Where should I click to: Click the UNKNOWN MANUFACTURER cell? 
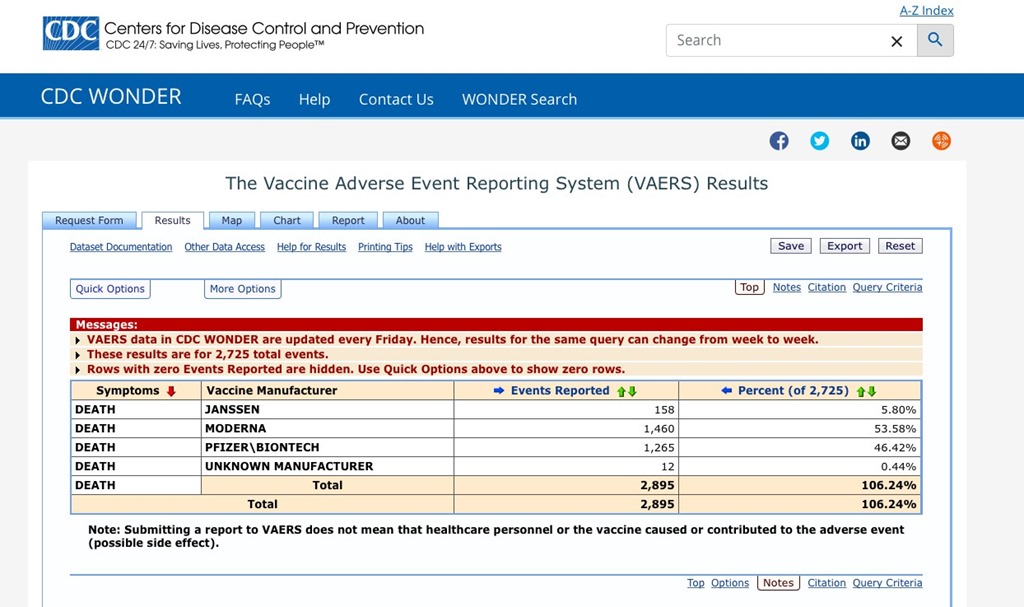327,467
